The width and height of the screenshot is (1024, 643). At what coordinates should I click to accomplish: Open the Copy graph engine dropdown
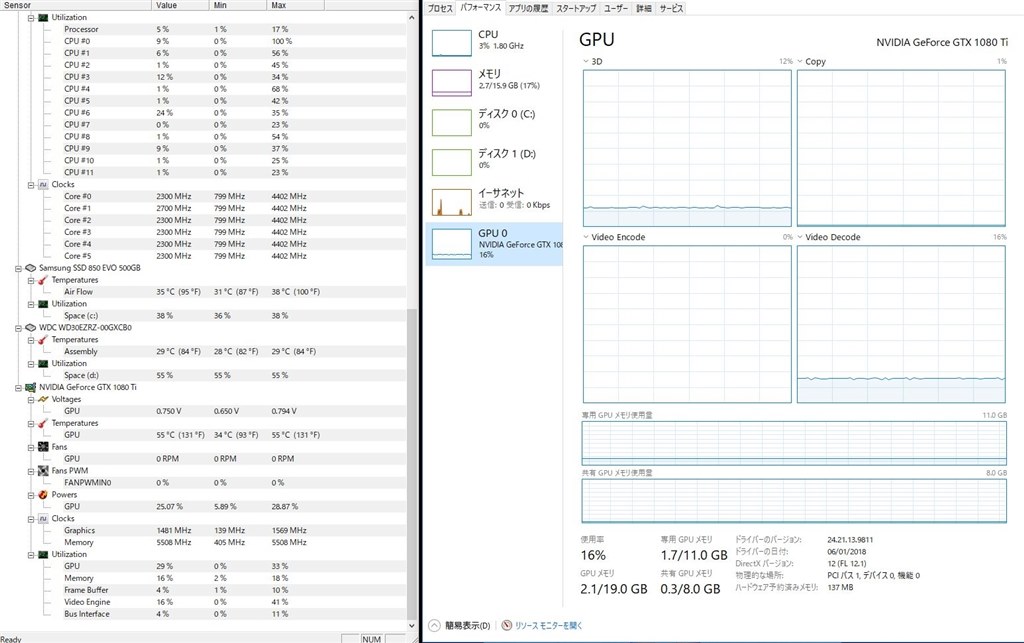[800, 61]
